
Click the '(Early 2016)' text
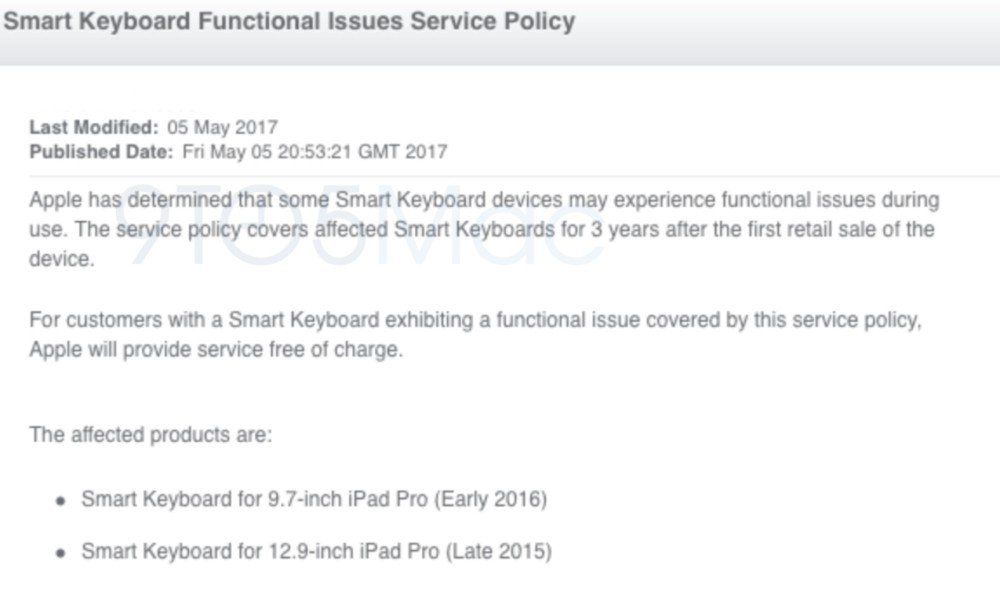[x=490, y=499]
